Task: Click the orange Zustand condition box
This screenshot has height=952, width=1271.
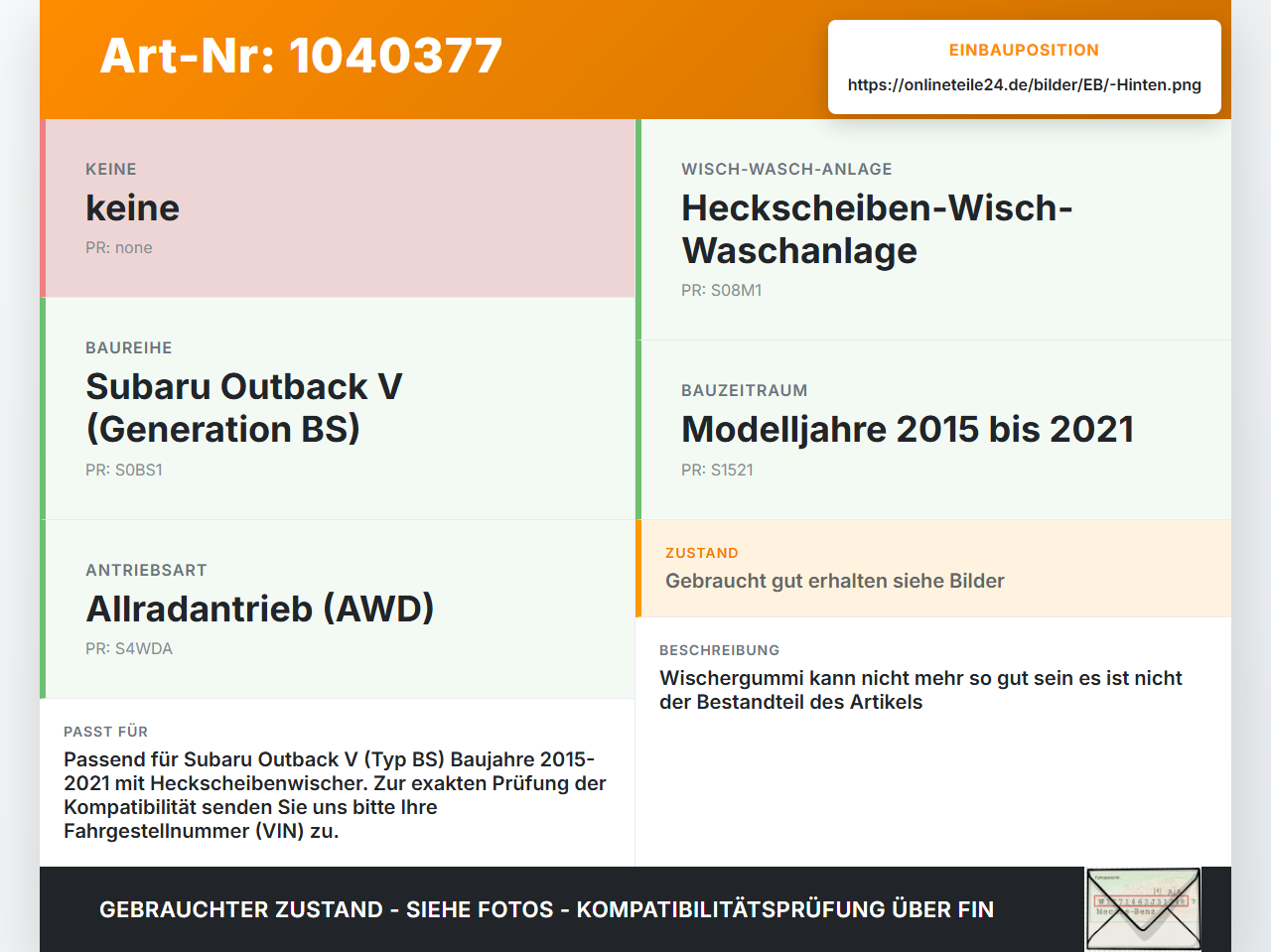Action: pos(933,568)
